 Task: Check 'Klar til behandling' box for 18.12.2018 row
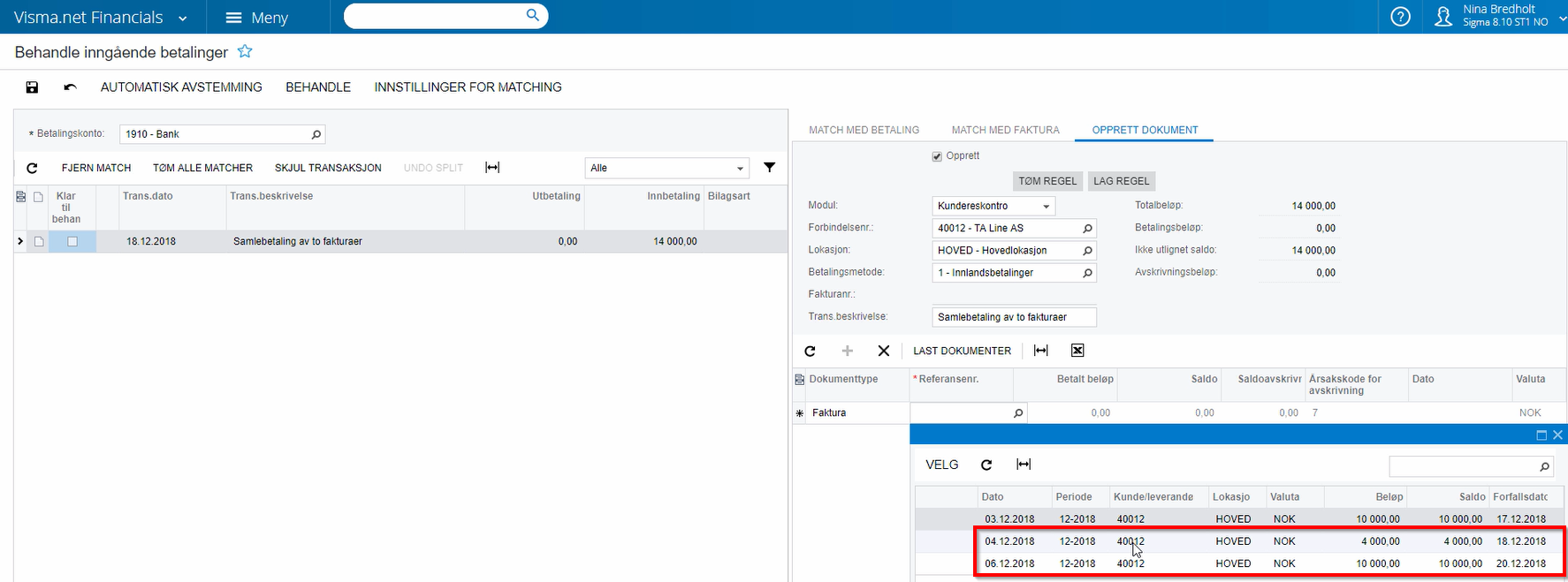click(x=72, y=241)
